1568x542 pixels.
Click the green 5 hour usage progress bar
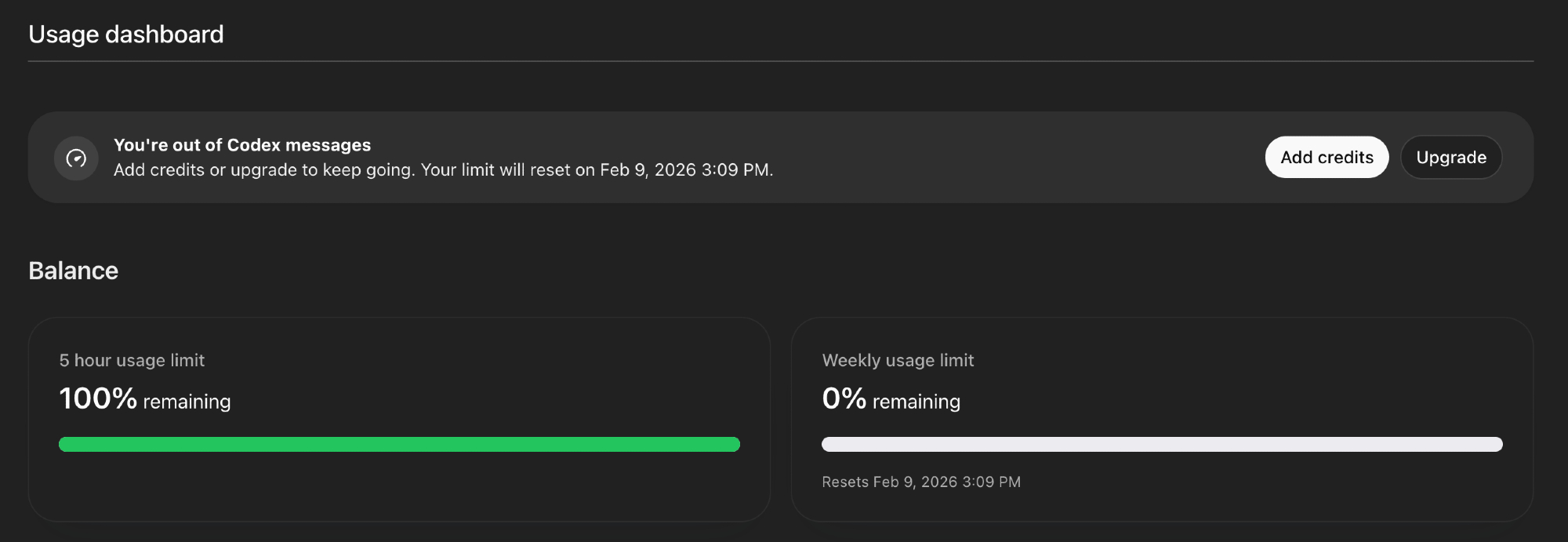coord(399,445)
